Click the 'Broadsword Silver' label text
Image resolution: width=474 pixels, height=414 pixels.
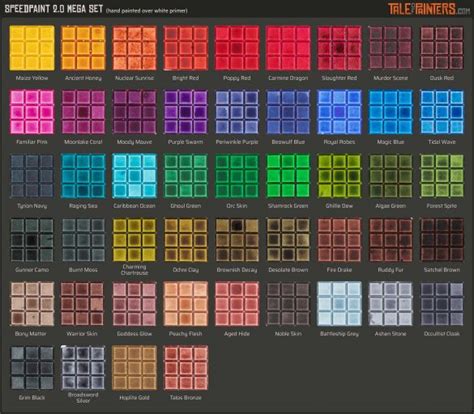(x=83, y=398)
